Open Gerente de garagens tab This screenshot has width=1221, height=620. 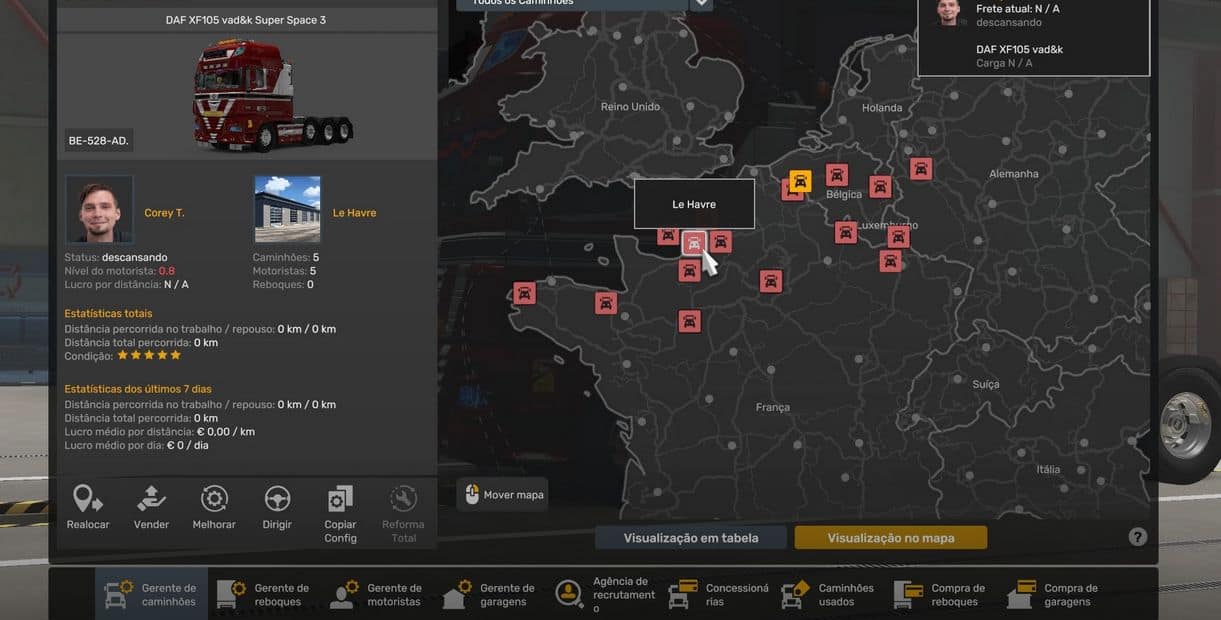click(490, 594)
